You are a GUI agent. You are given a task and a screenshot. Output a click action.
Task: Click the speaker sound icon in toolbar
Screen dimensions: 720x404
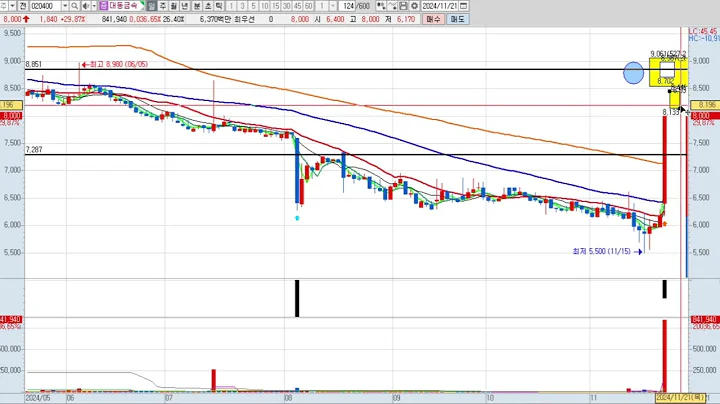[85, 6]
